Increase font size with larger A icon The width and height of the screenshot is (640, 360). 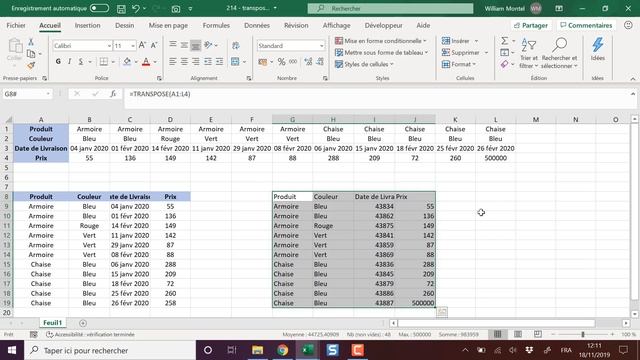142,45
